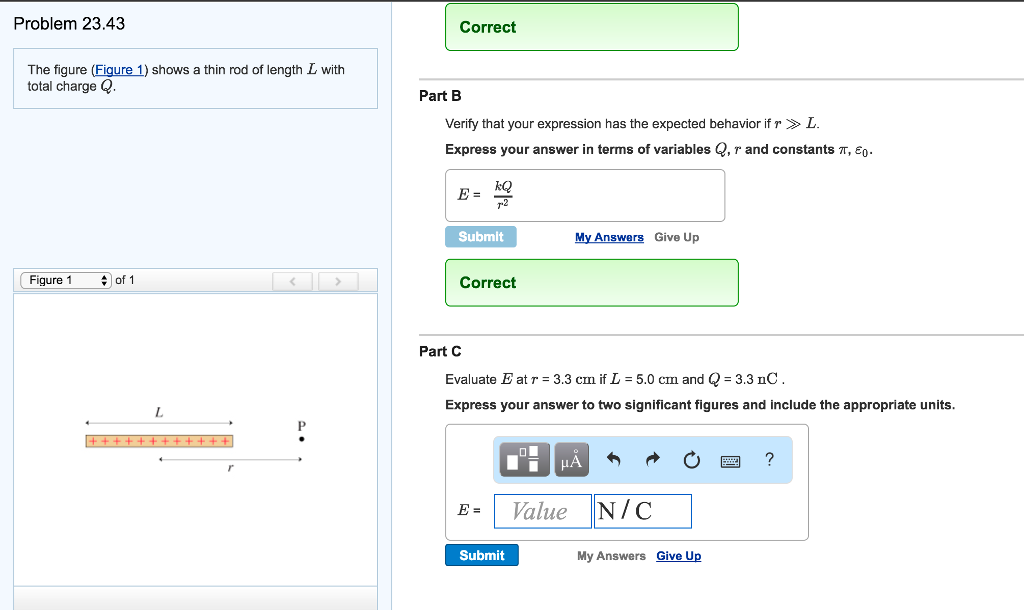Open help via the question mark icon
This screenshot has height=610, width=1024.
768,460
